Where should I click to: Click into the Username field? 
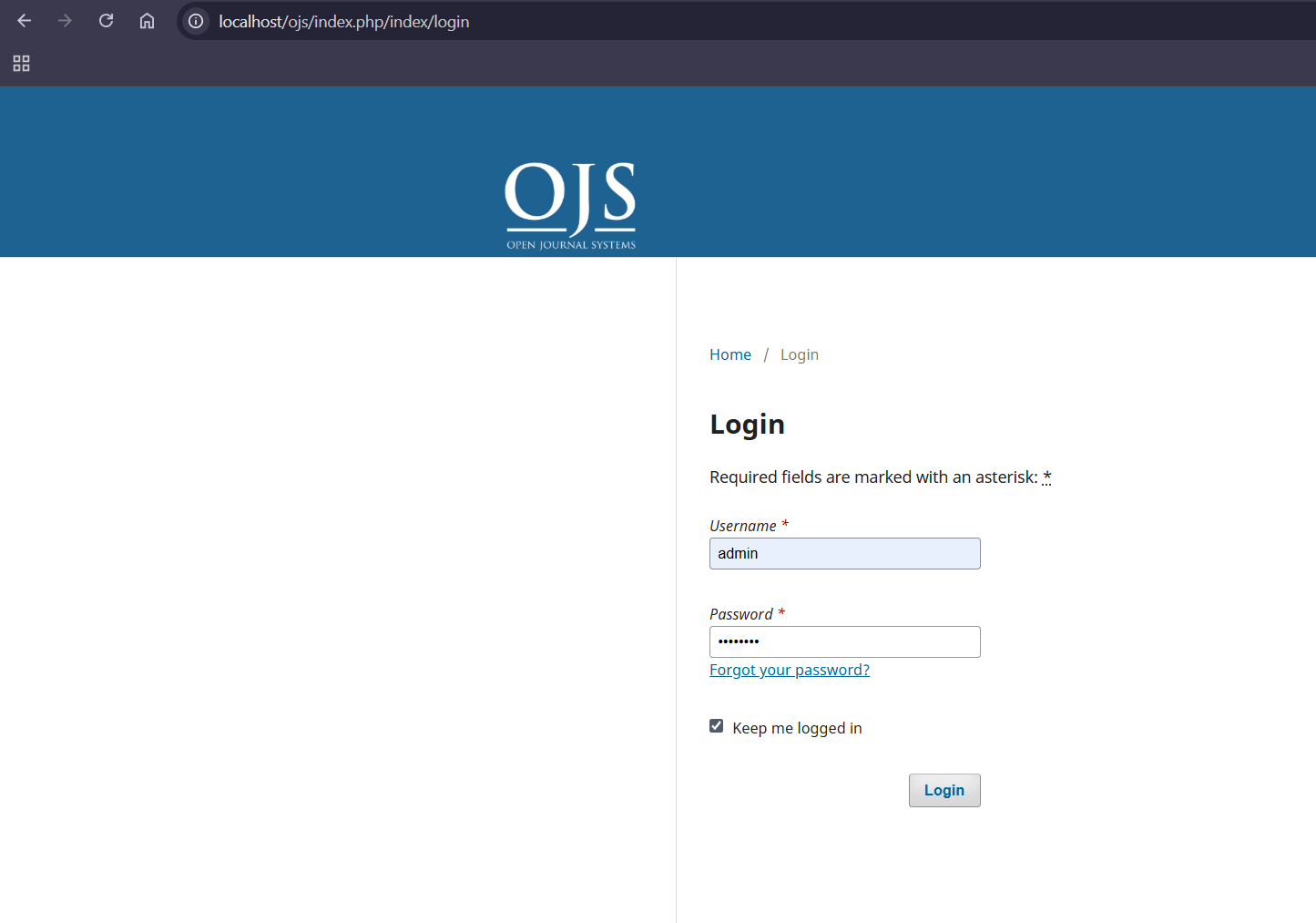(844, 553)
